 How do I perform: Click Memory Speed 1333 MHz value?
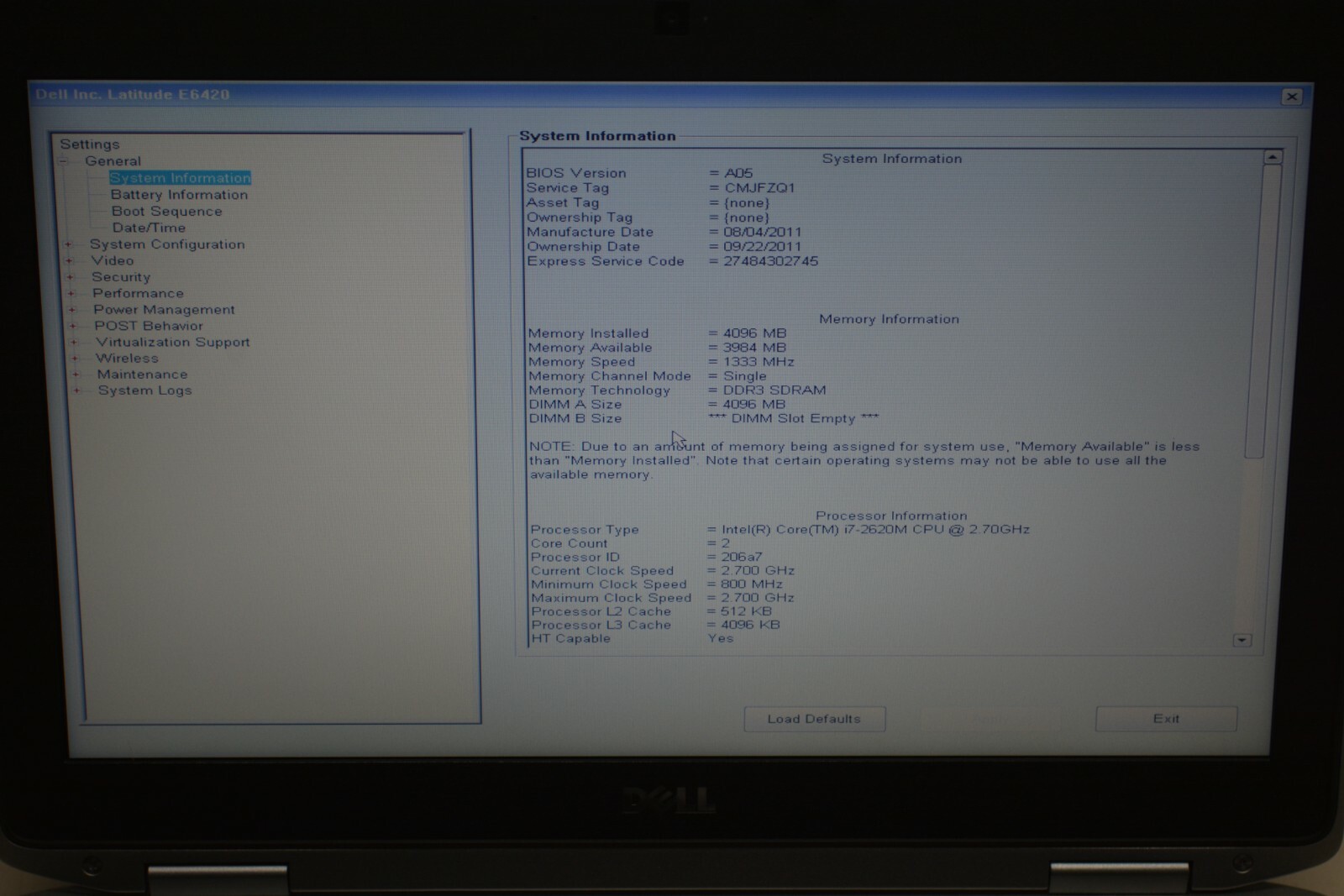click(x=759, y=362)
